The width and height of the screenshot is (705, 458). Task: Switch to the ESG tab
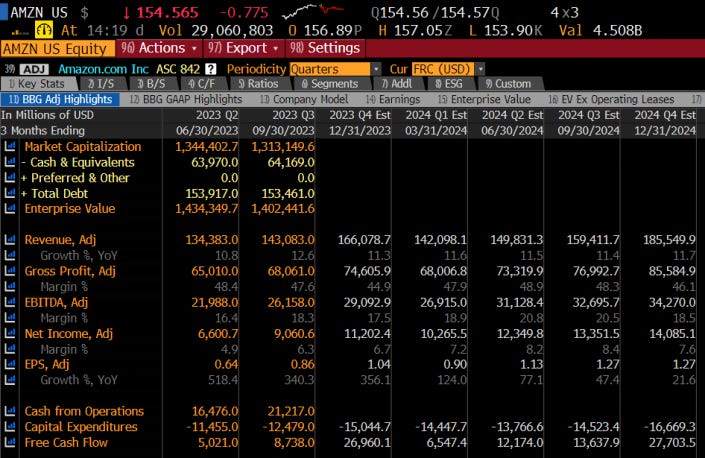tap(449, 84)
